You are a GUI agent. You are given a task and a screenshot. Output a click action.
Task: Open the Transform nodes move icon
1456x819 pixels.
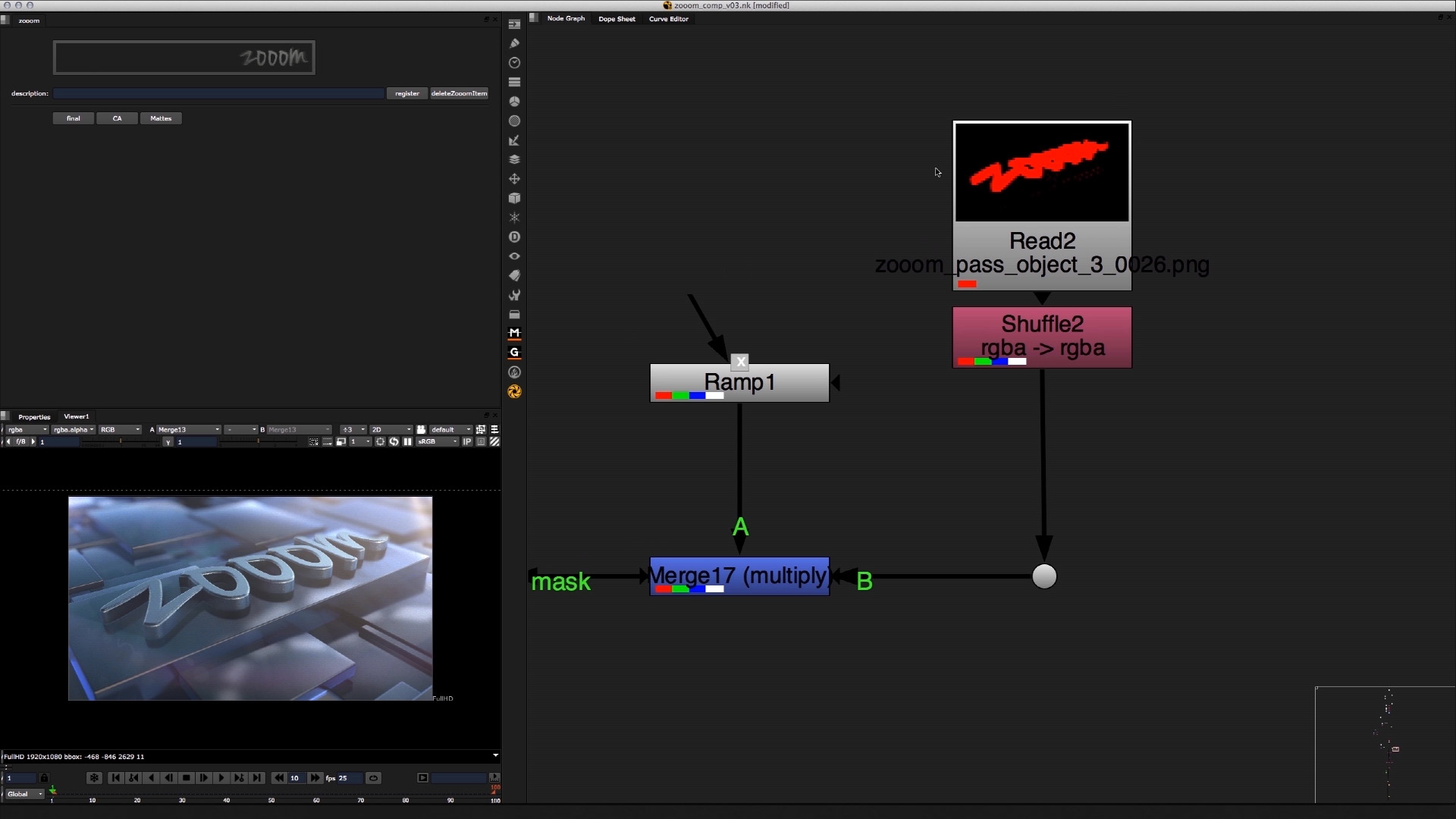pyautogui.click(x=514, y=179)
